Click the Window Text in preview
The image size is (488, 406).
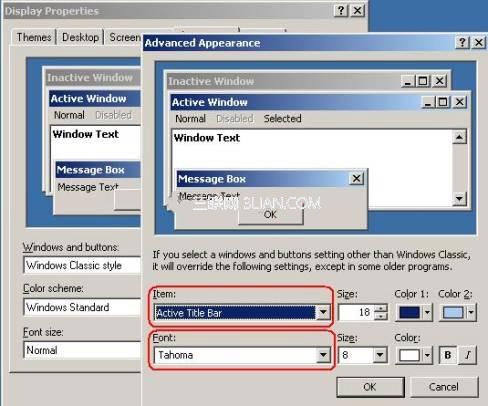coord(207,138)
